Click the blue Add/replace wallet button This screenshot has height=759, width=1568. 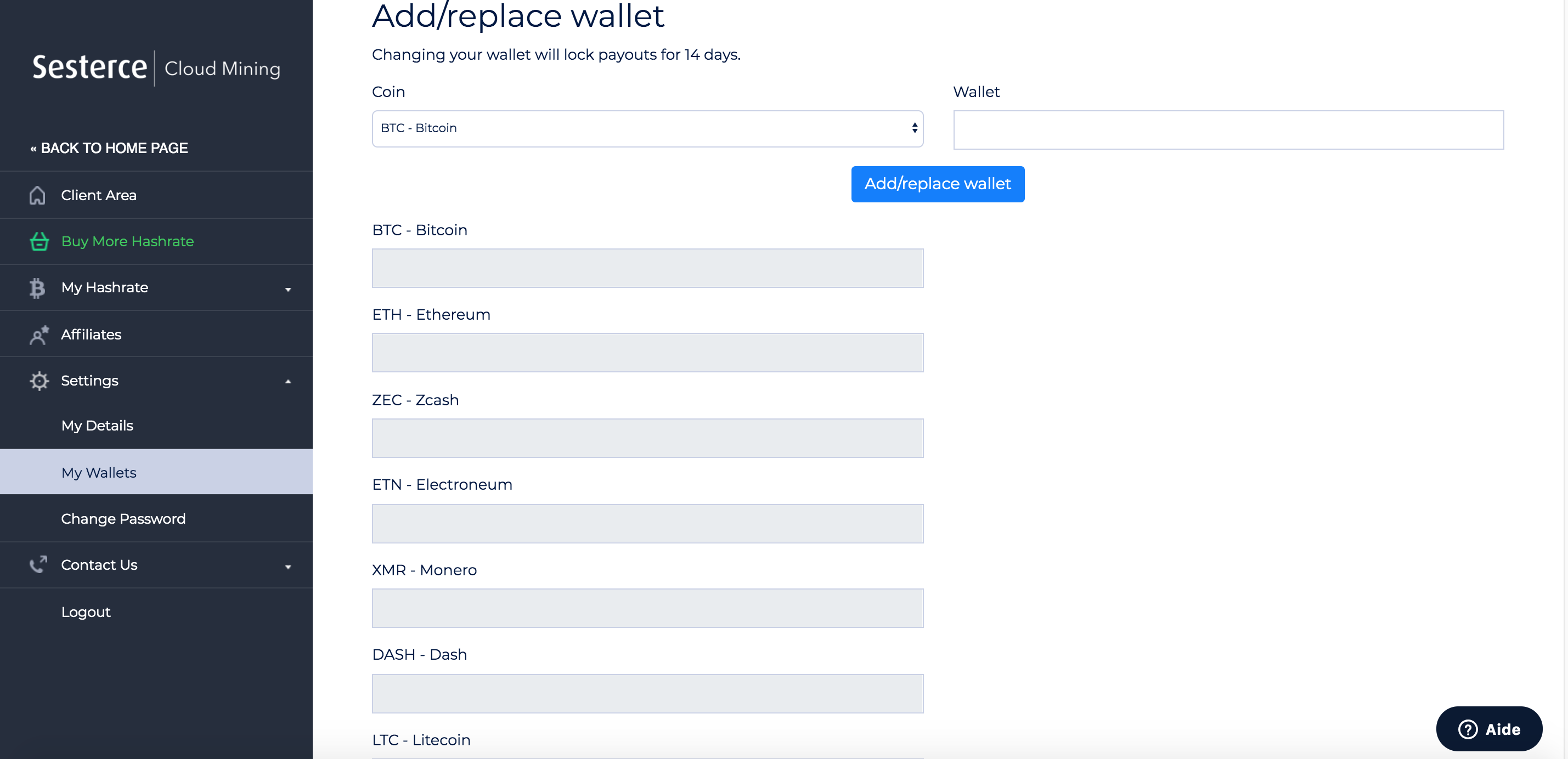[938, 184]
